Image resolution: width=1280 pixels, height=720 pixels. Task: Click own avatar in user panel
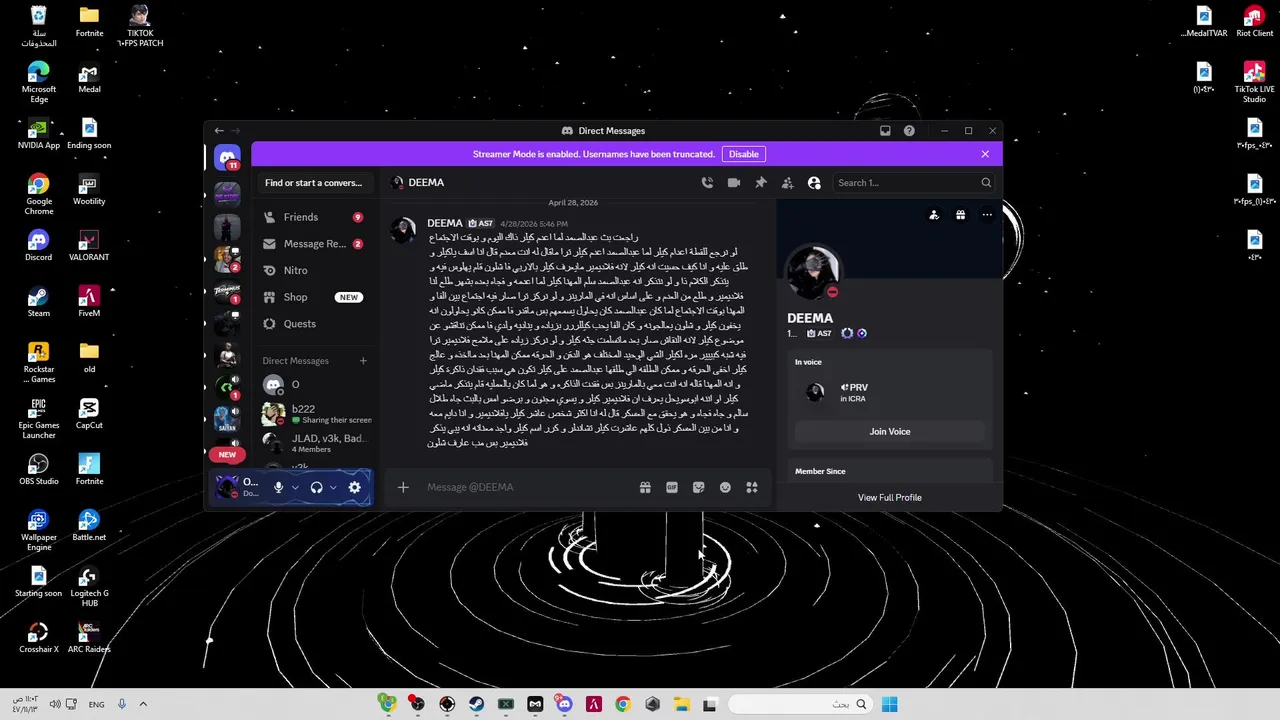pos(227,487)
